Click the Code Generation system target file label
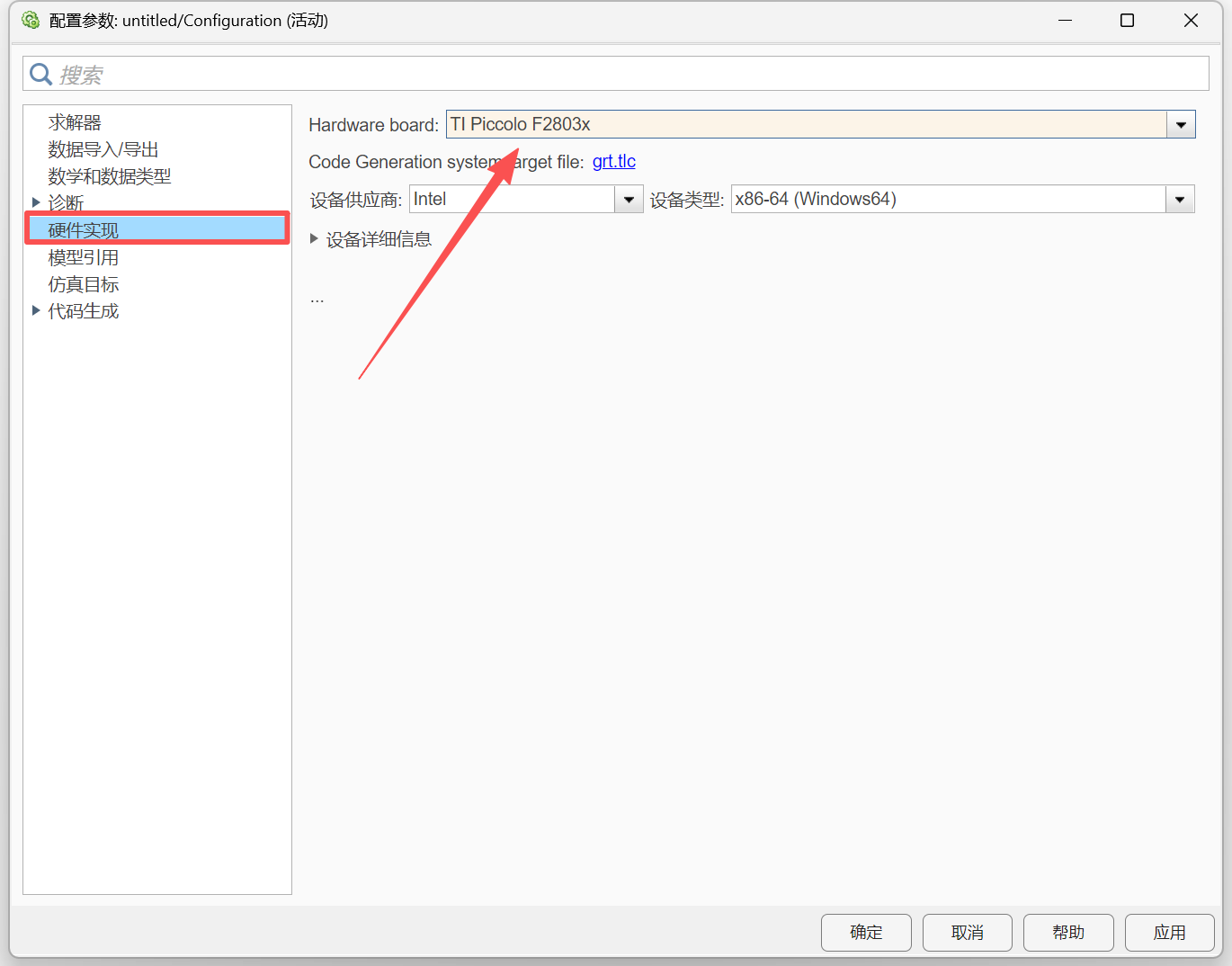The image size is (1232, 966). [446, 162]
